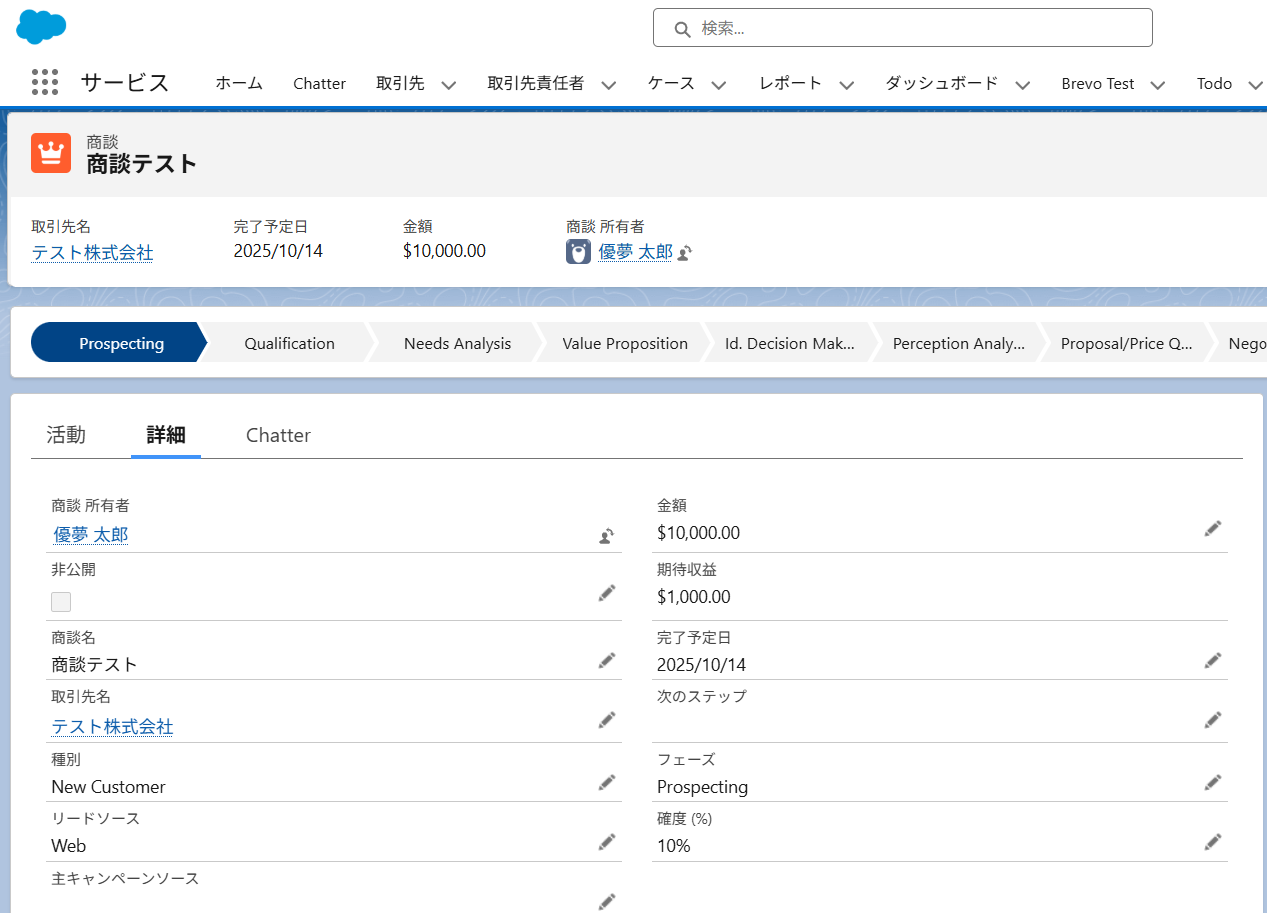
Task: Open the ケース tab dropdown arrow
Action: click(718, 85)
